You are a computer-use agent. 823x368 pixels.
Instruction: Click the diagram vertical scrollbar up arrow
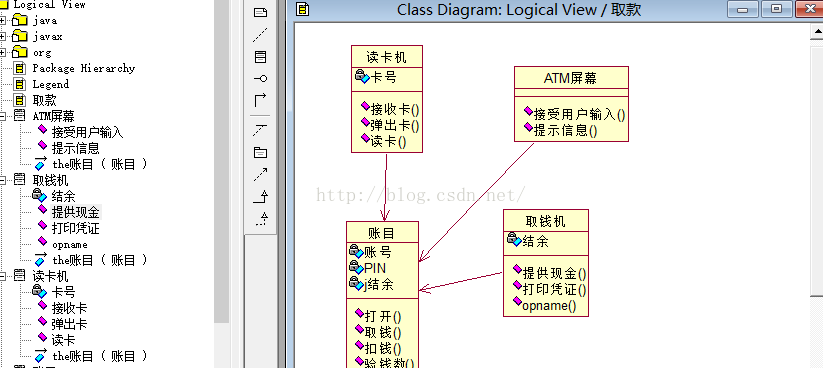(x=817, y=32)
